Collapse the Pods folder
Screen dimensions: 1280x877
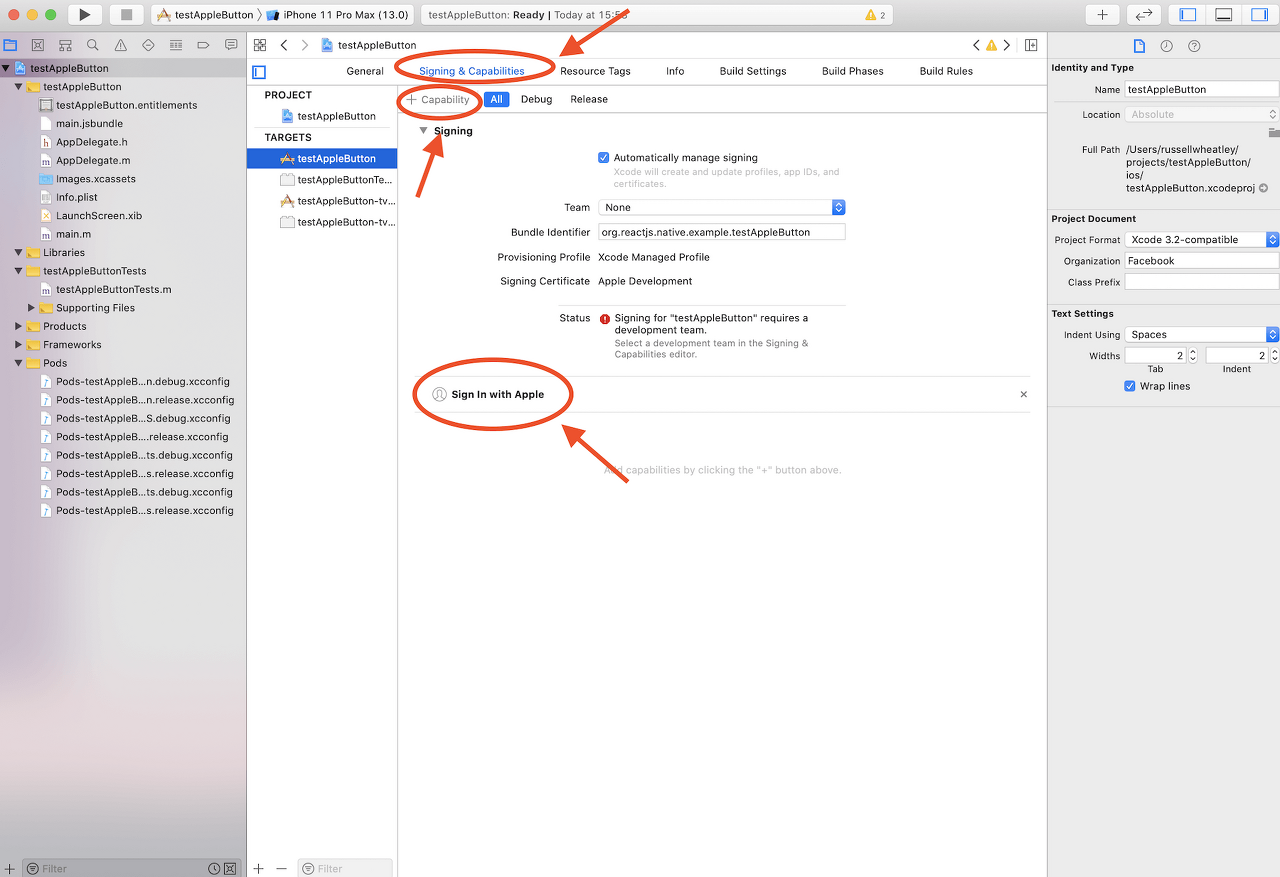click(19, 363)
